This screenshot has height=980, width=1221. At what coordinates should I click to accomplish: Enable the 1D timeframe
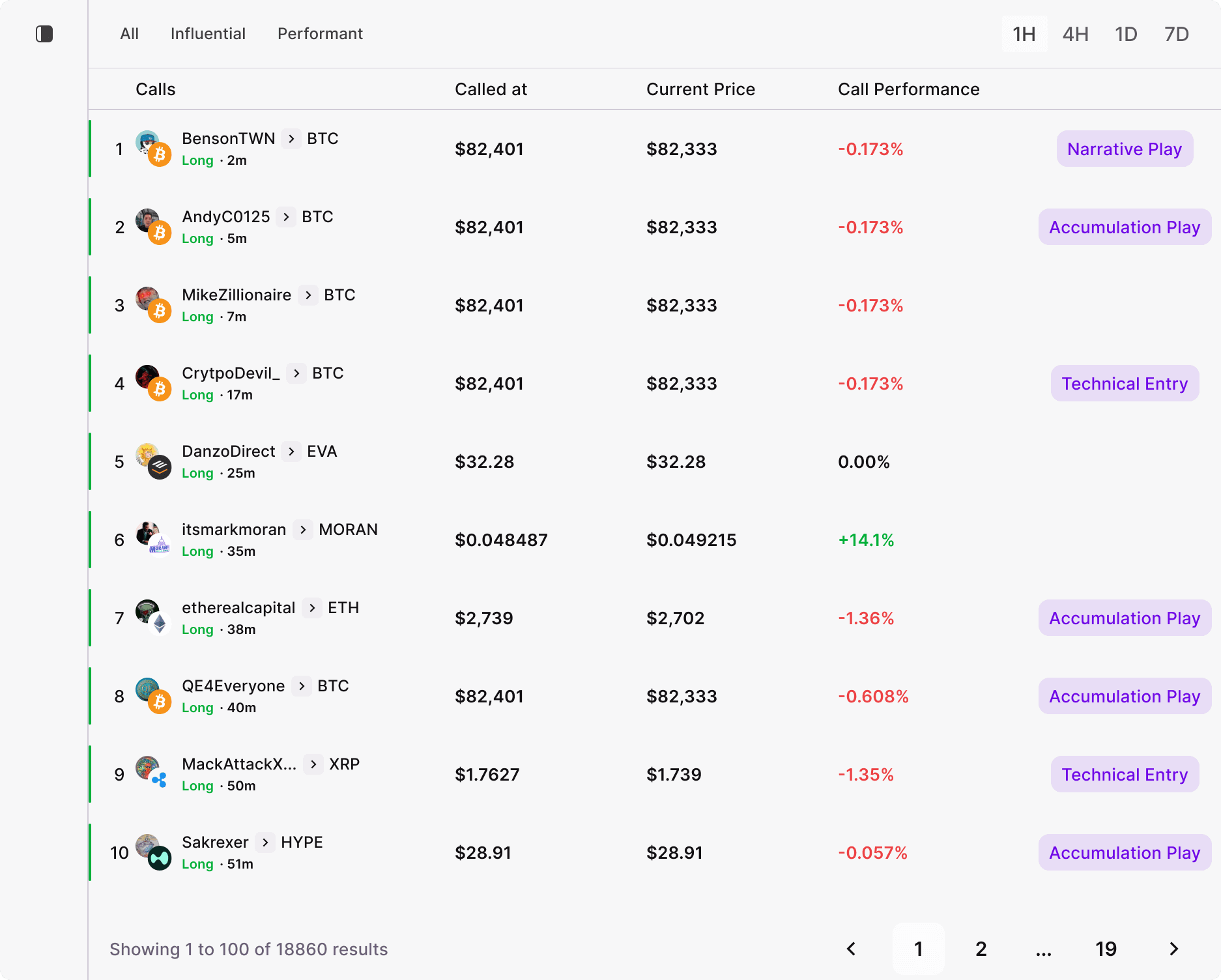click(1126, 34)
